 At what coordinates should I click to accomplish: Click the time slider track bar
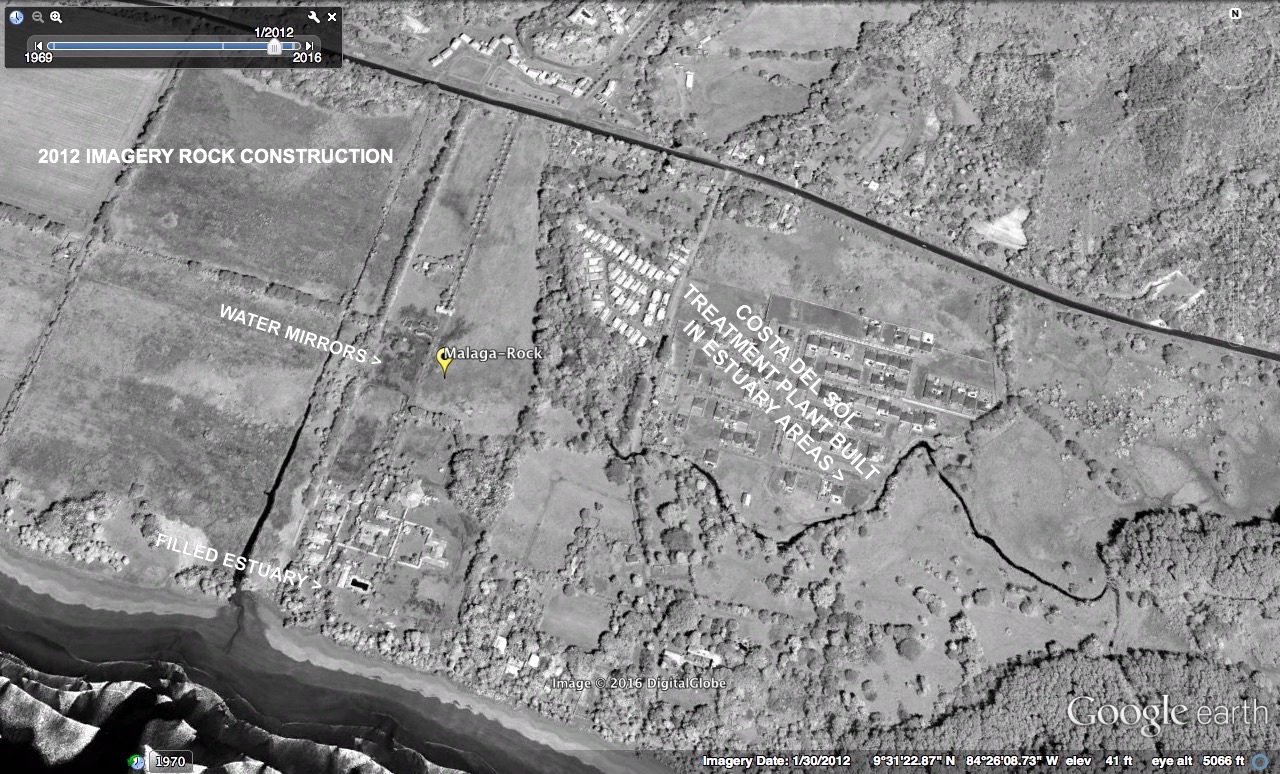pyautogui.click(x=150, y=46)
